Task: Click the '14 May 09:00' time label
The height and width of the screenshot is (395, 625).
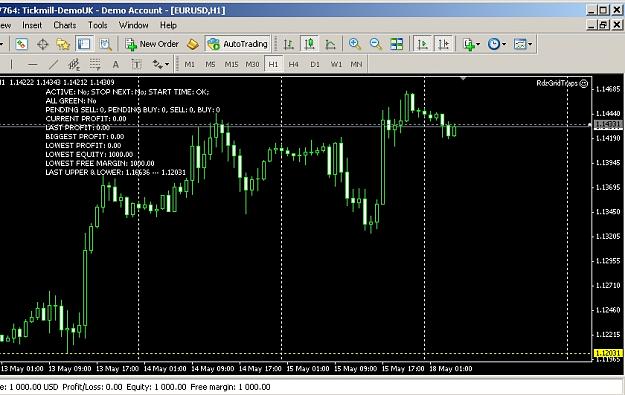Action: click(212, 369)
